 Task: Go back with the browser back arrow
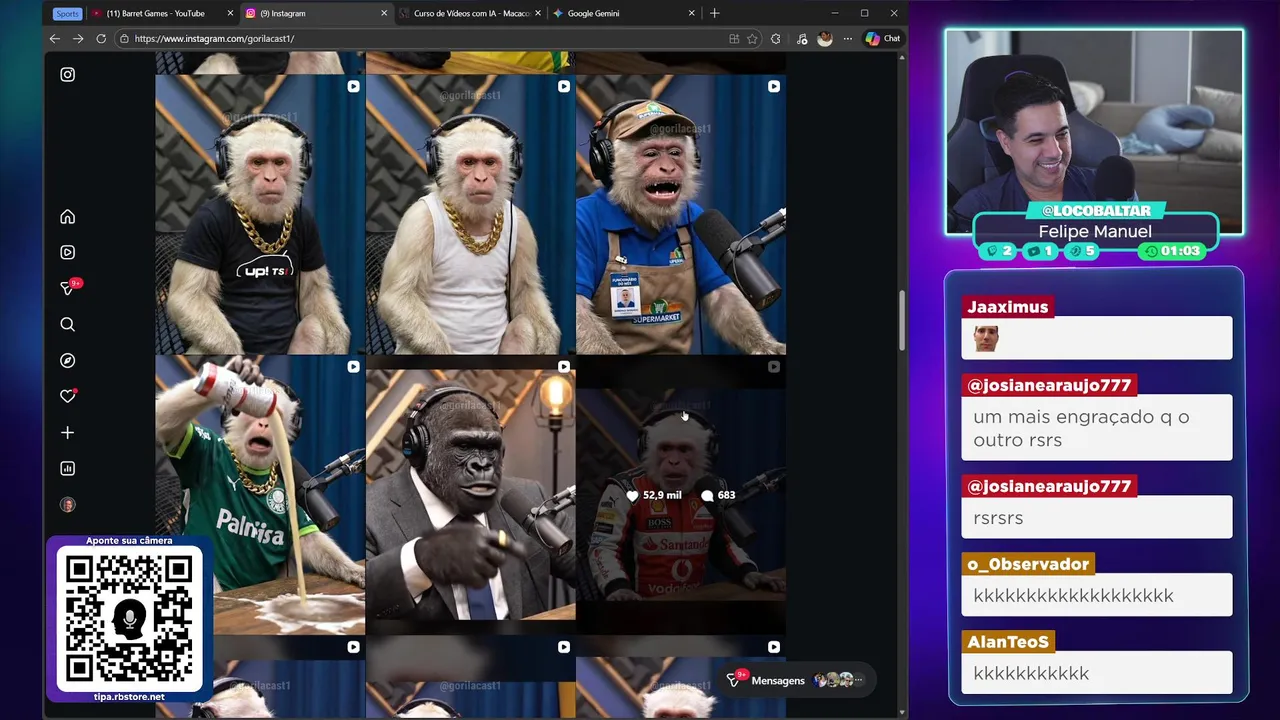tap(54, 39)
